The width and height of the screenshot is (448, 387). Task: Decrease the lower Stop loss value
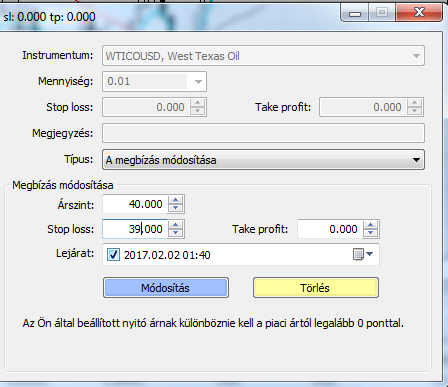[176, 233]
